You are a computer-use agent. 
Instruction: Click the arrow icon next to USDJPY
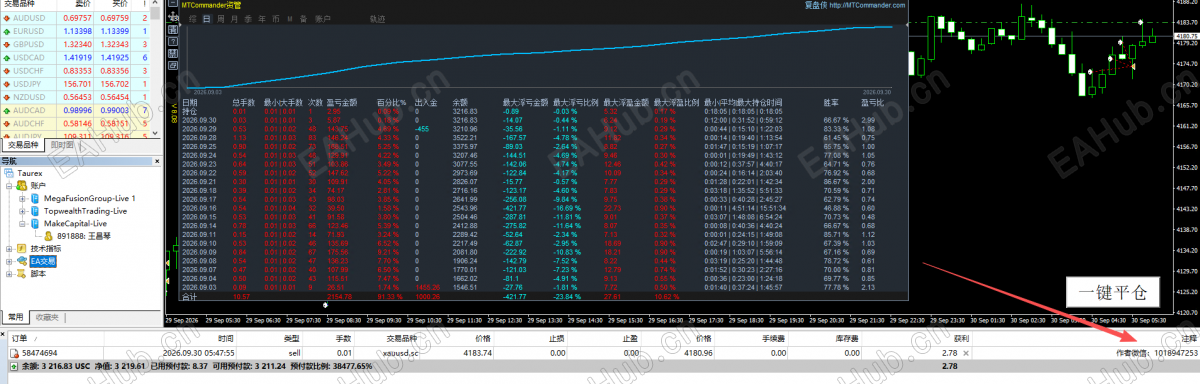click(x=8, y=83)
